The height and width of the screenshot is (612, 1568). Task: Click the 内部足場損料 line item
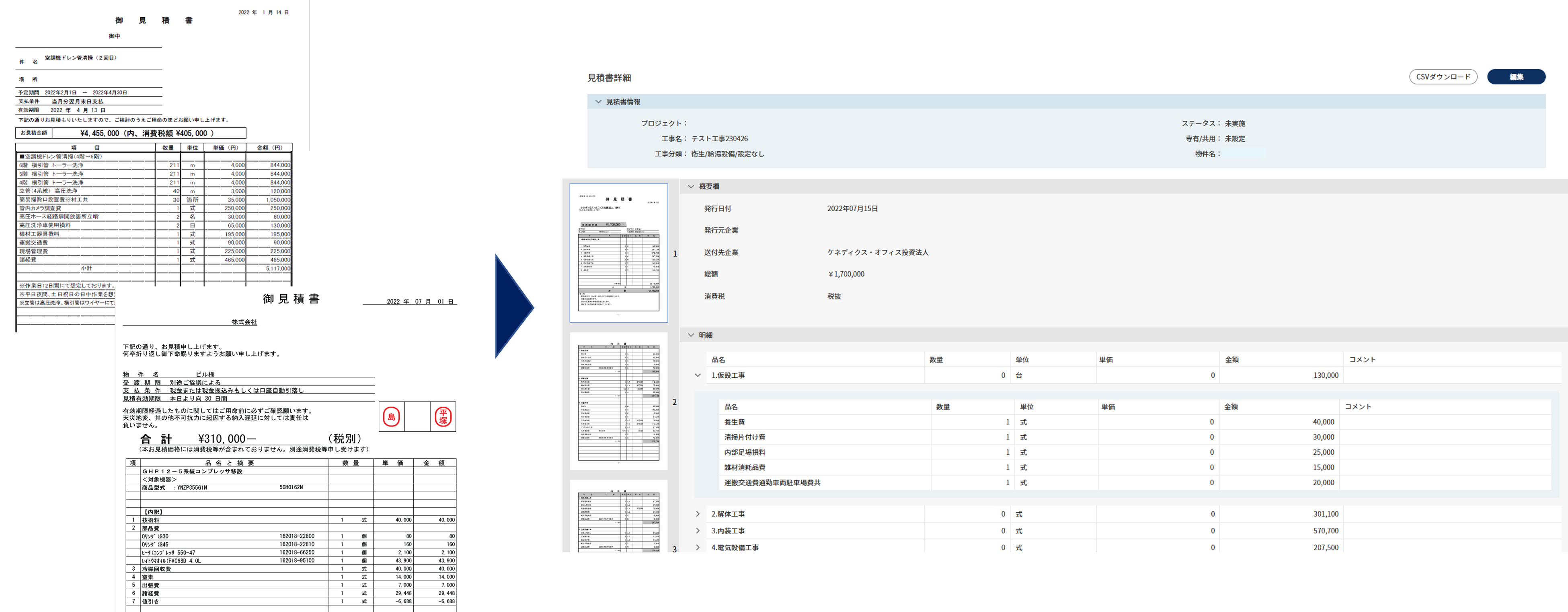click(745, 452)
